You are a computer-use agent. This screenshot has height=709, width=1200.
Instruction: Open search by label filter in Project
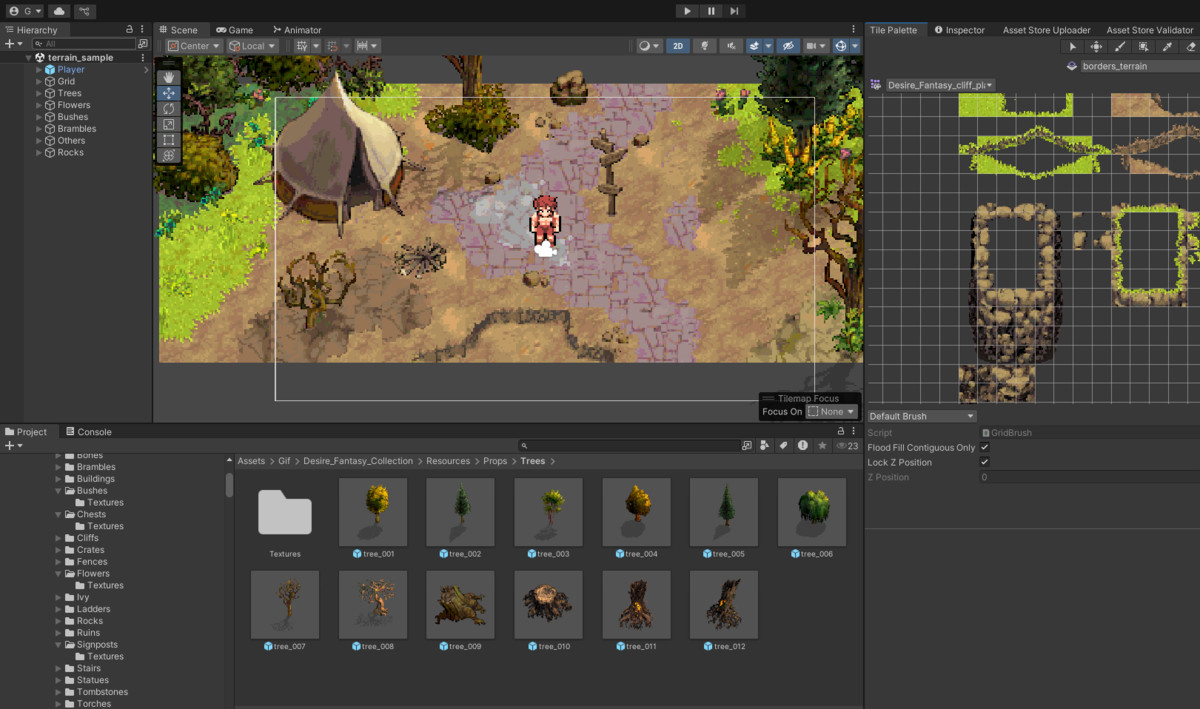tap(784, 446)
